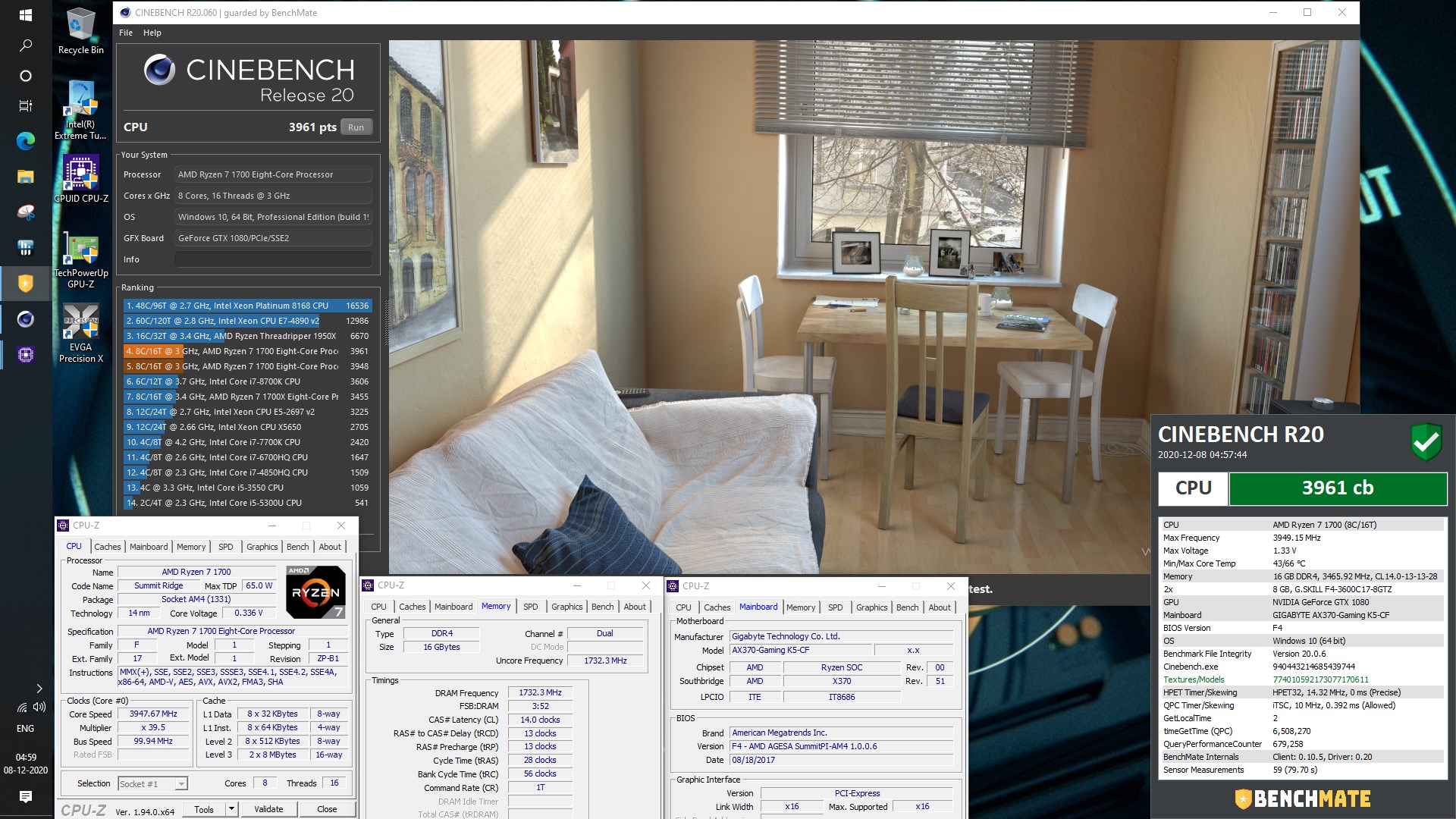Select the Memory tab in memory CPU-Z window
1456x819 pixels.
click(496, 607)
